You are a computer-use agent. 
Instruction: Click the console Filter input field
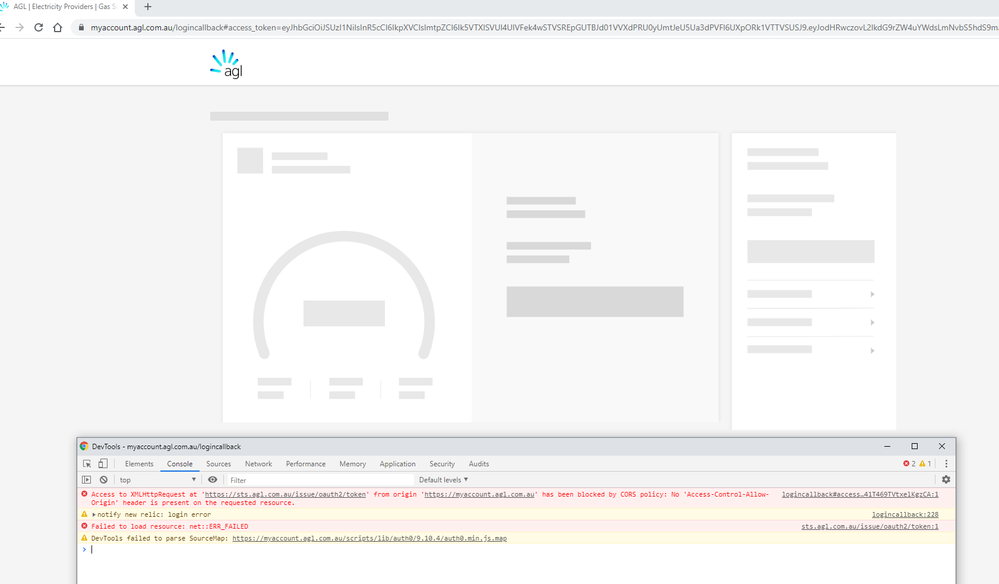(318, 480)
